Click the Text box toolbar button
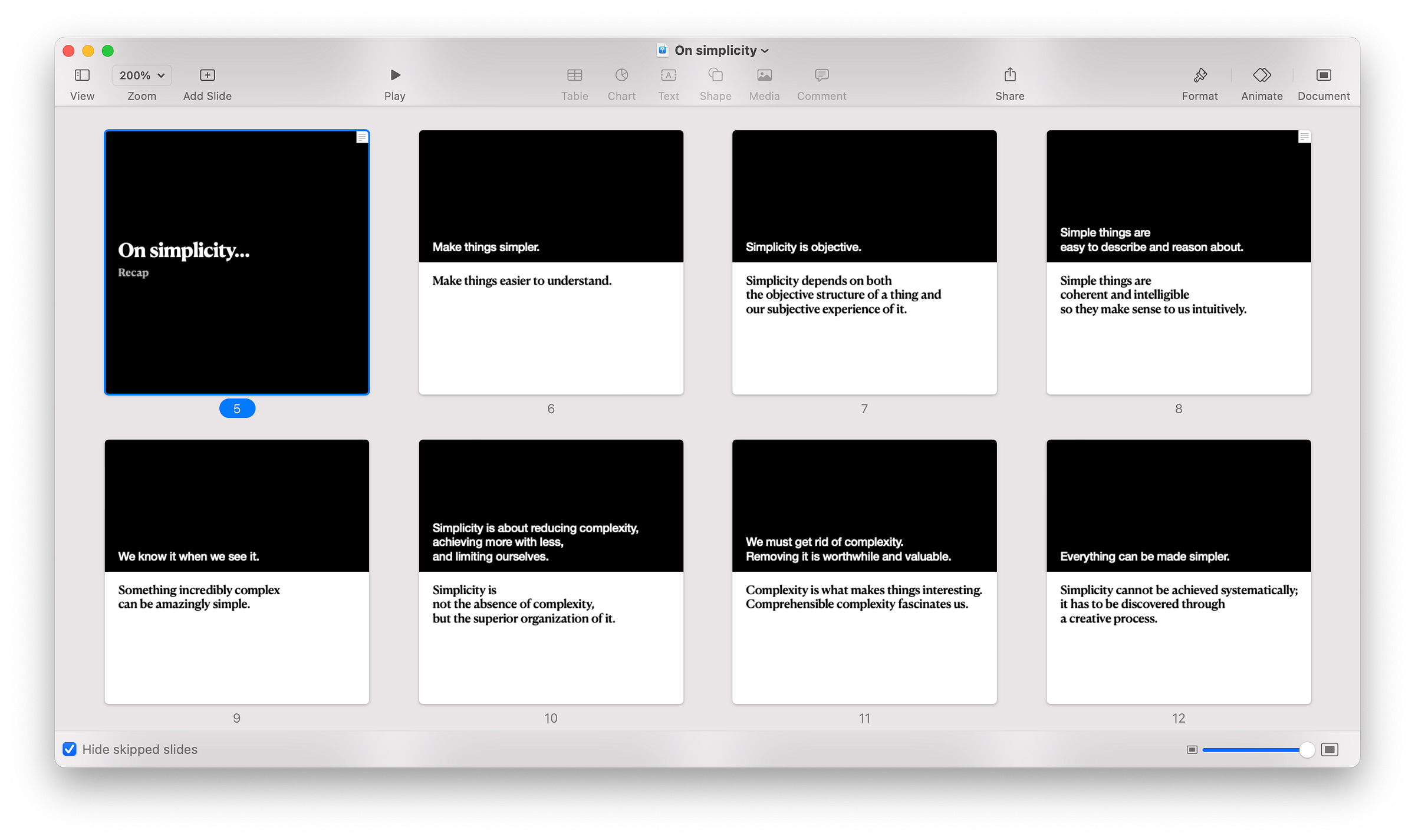 click(669, 75)
